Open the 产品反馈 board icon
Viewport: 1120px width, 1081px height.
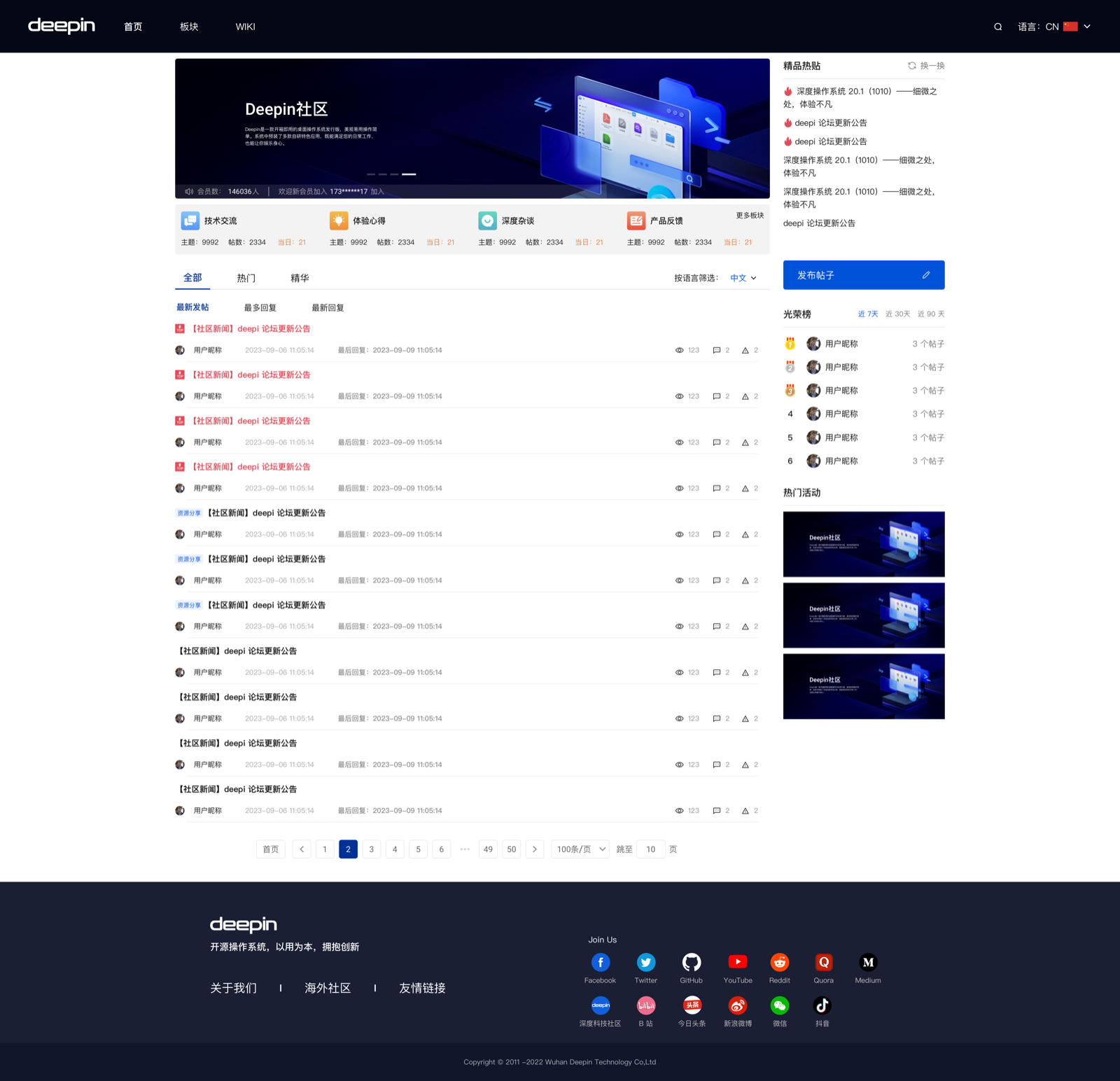(636, 221)
